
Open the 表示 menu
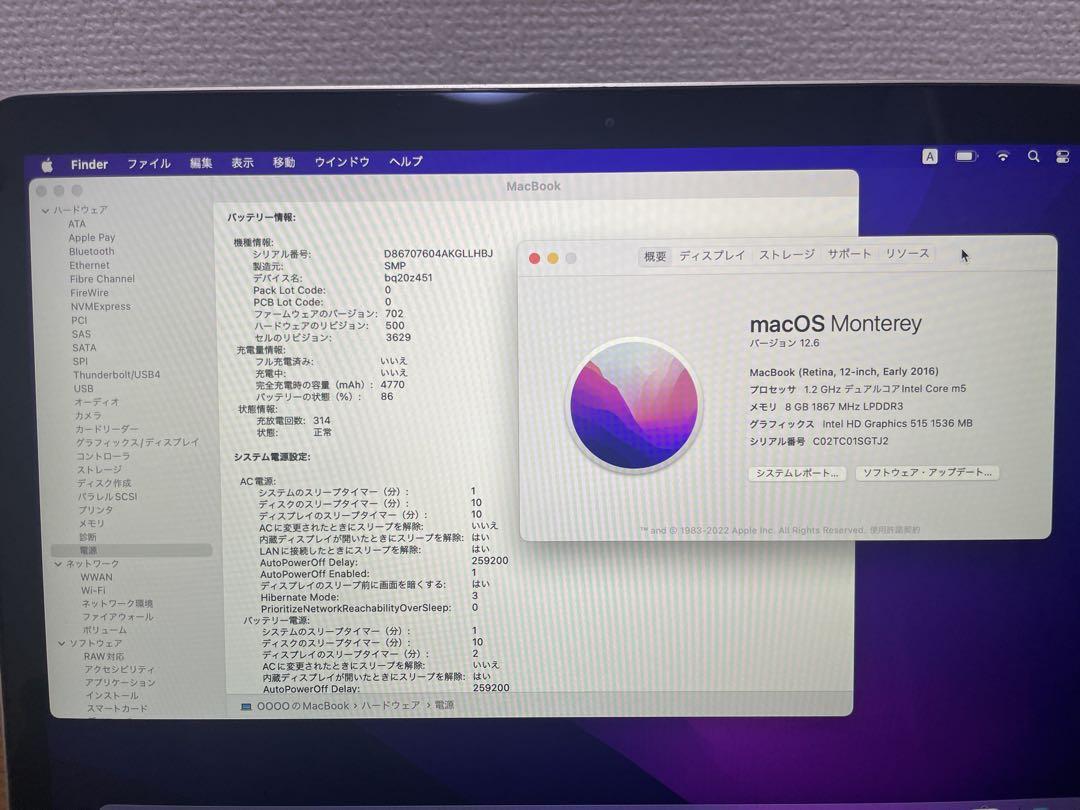click(242, 163)
